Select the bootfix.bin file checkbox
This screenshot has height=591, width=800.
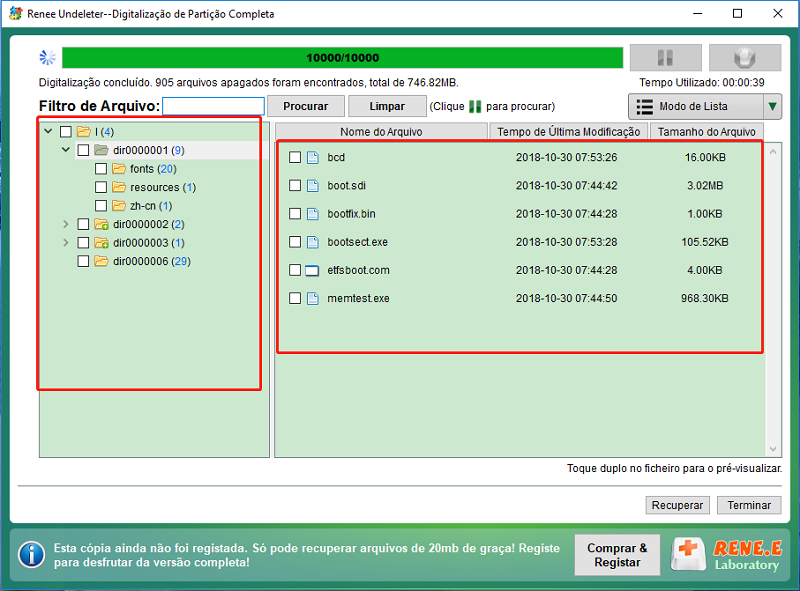coord(295,213)
